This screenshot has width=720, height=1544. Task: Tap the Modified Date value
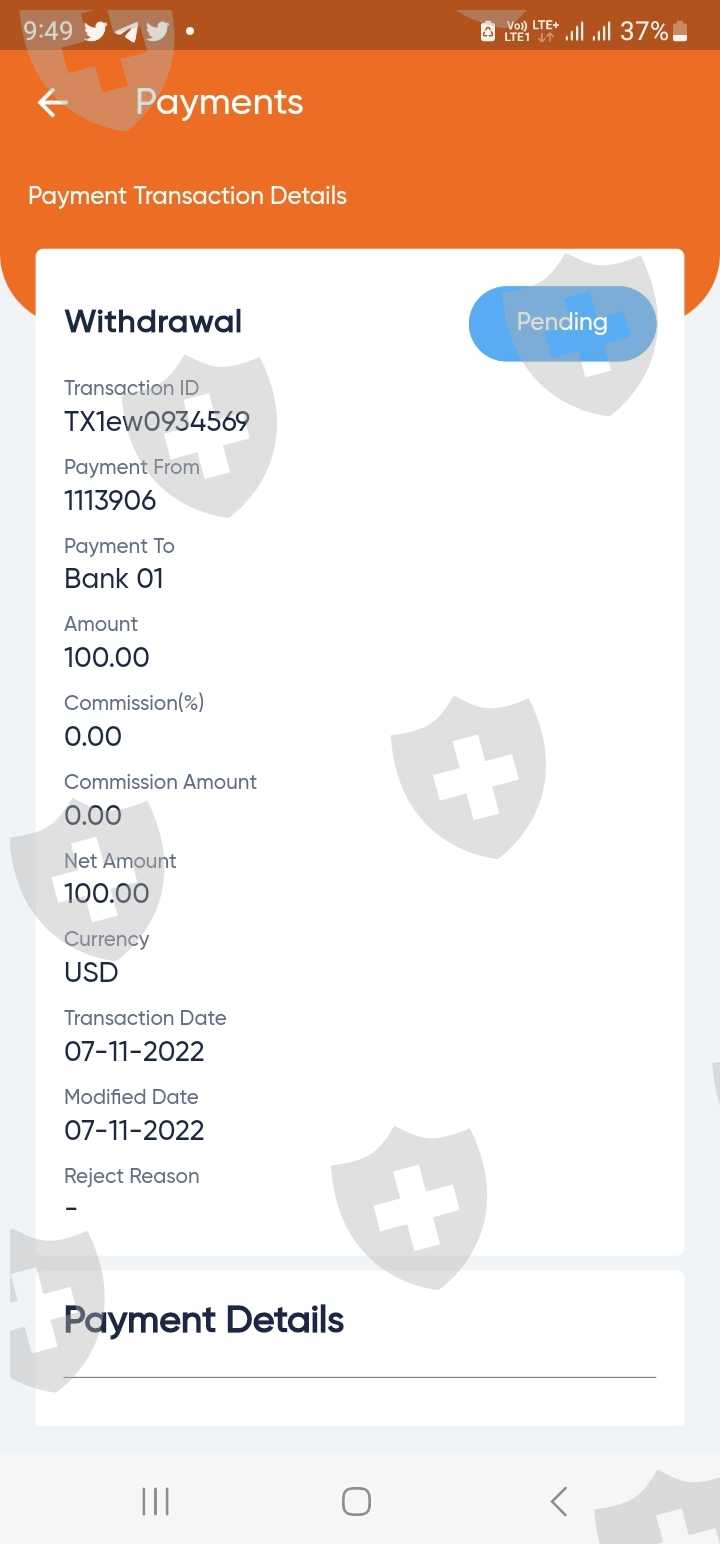coord(134,1130)
